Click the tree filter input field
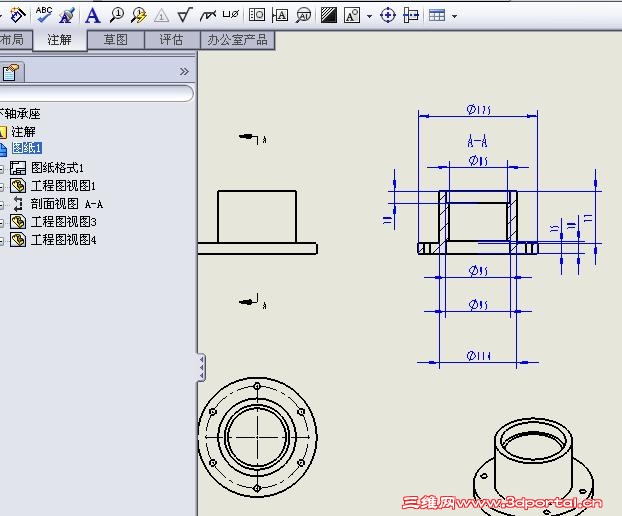 (x=96, y=94)
